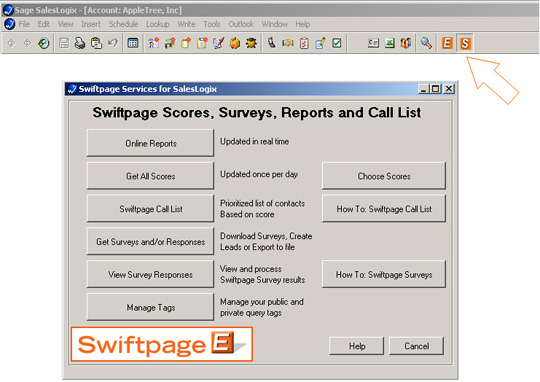This screenshot has height=382, width=540.
Task: Click Get Surveys and/or Responses button
Action: (150, 241)
